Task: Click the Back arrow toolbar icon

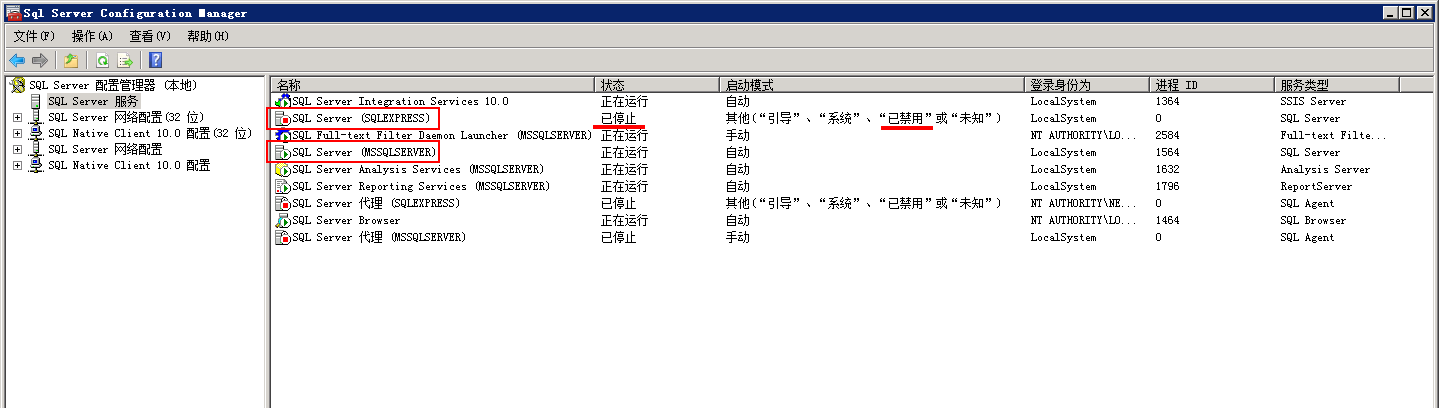Action: pyautogui.click(x=17, y=60)
